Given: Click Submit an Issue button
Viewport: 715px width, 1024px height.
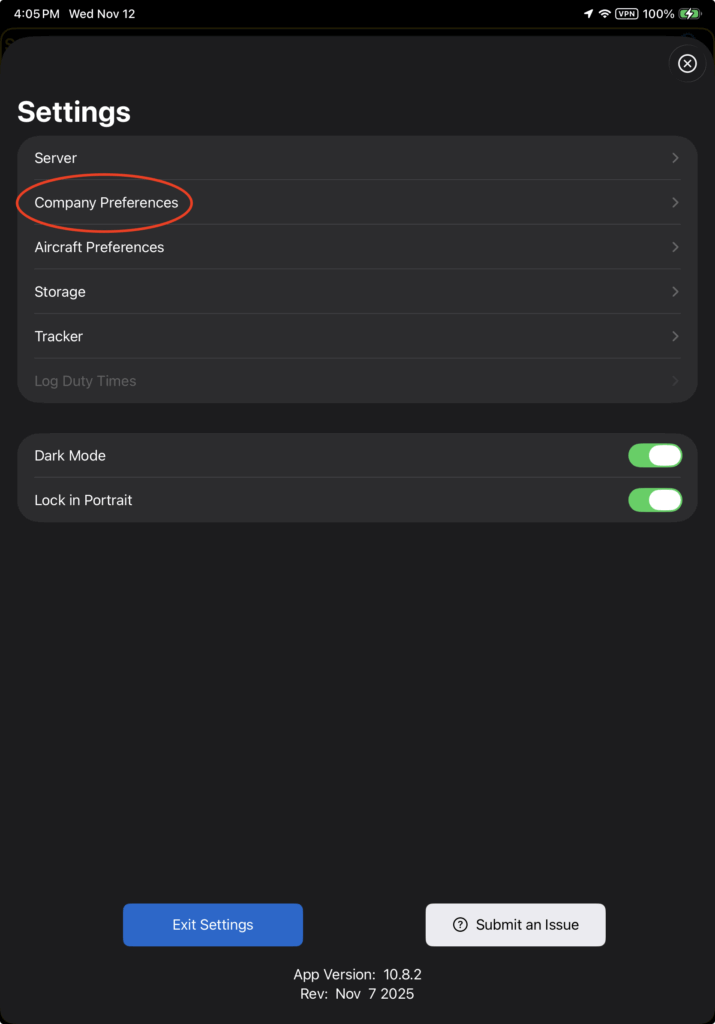Looking at the screenshot, I should click(x=516, y=925).
